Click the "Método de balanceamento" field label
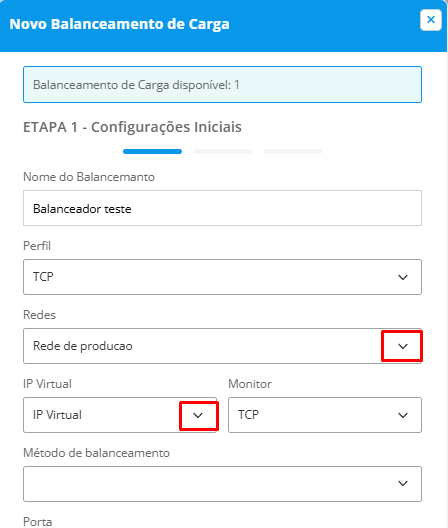The image size is (448, 528). 96,453
